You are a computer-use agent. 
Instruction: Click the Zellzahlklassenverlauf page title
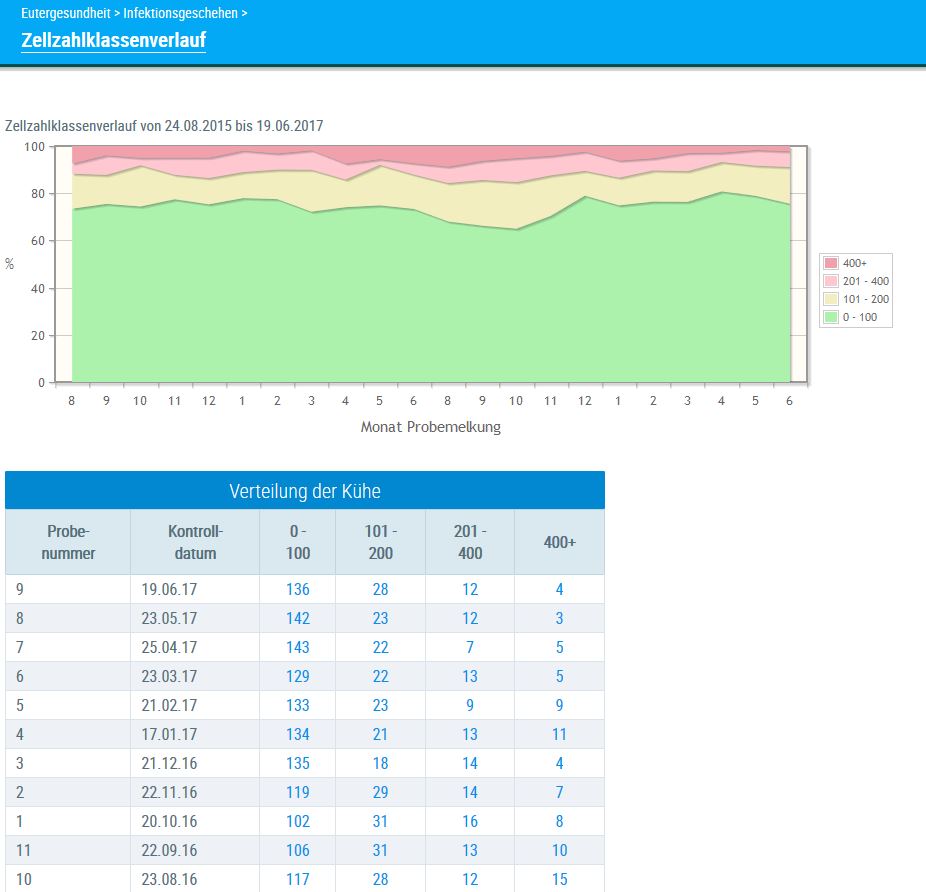click(x=113, y=40)
